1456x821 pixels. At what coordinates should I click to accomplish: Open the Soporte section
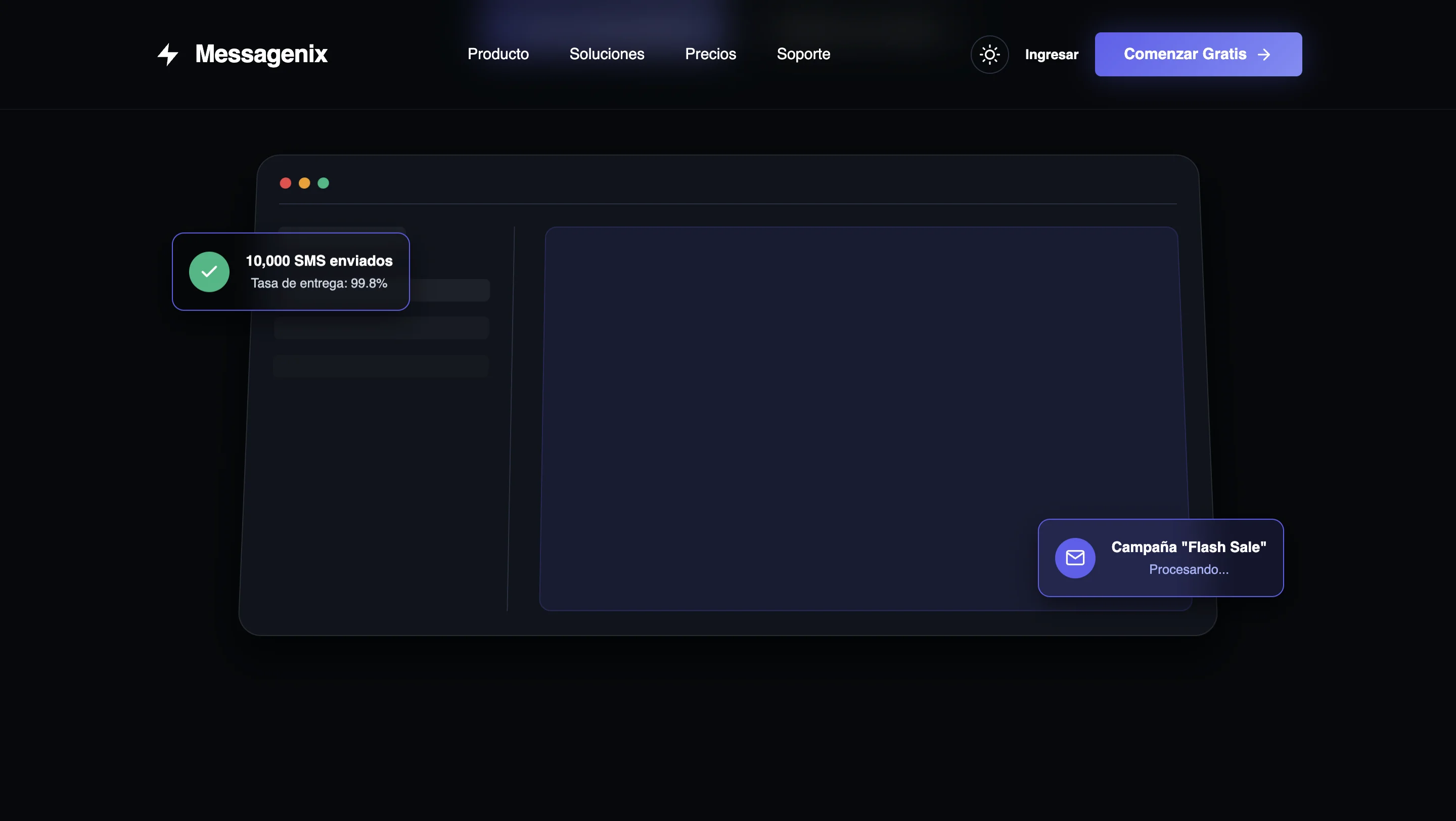pyautogui.click(x=803, y=54)
